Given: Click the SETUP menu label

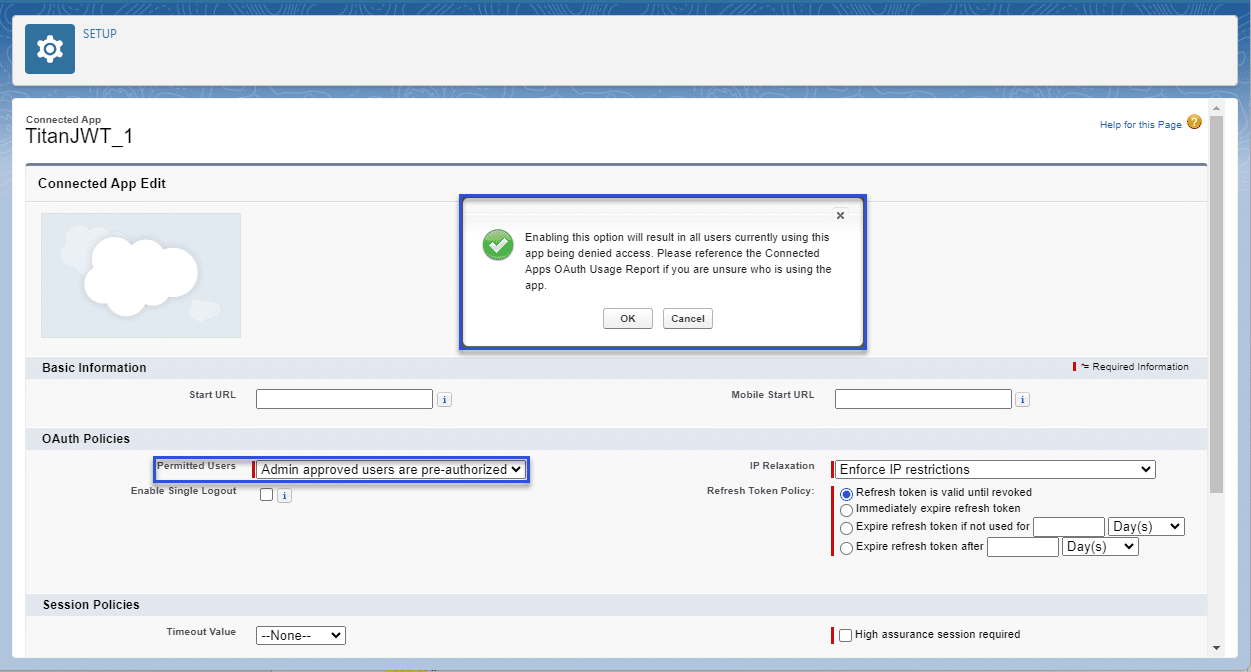Looking at the screenshot, I should 100,33.
